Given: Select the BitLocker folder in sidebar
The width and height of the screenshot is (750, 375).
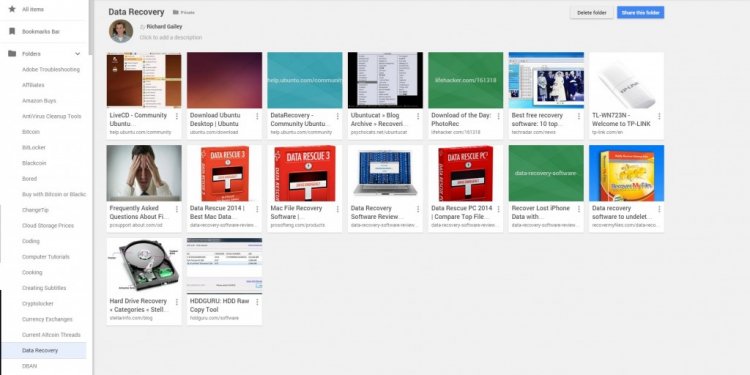Looking at the screenshot, I should click(x=33, y=147).
